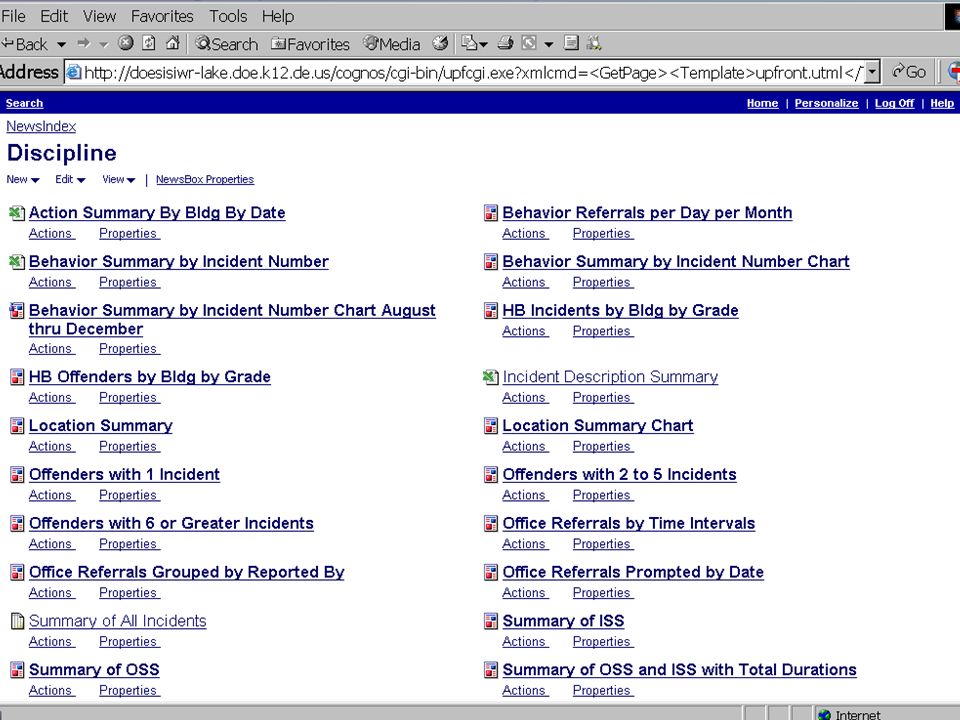Click the report icon beside Location Summary

coord(17,426)
